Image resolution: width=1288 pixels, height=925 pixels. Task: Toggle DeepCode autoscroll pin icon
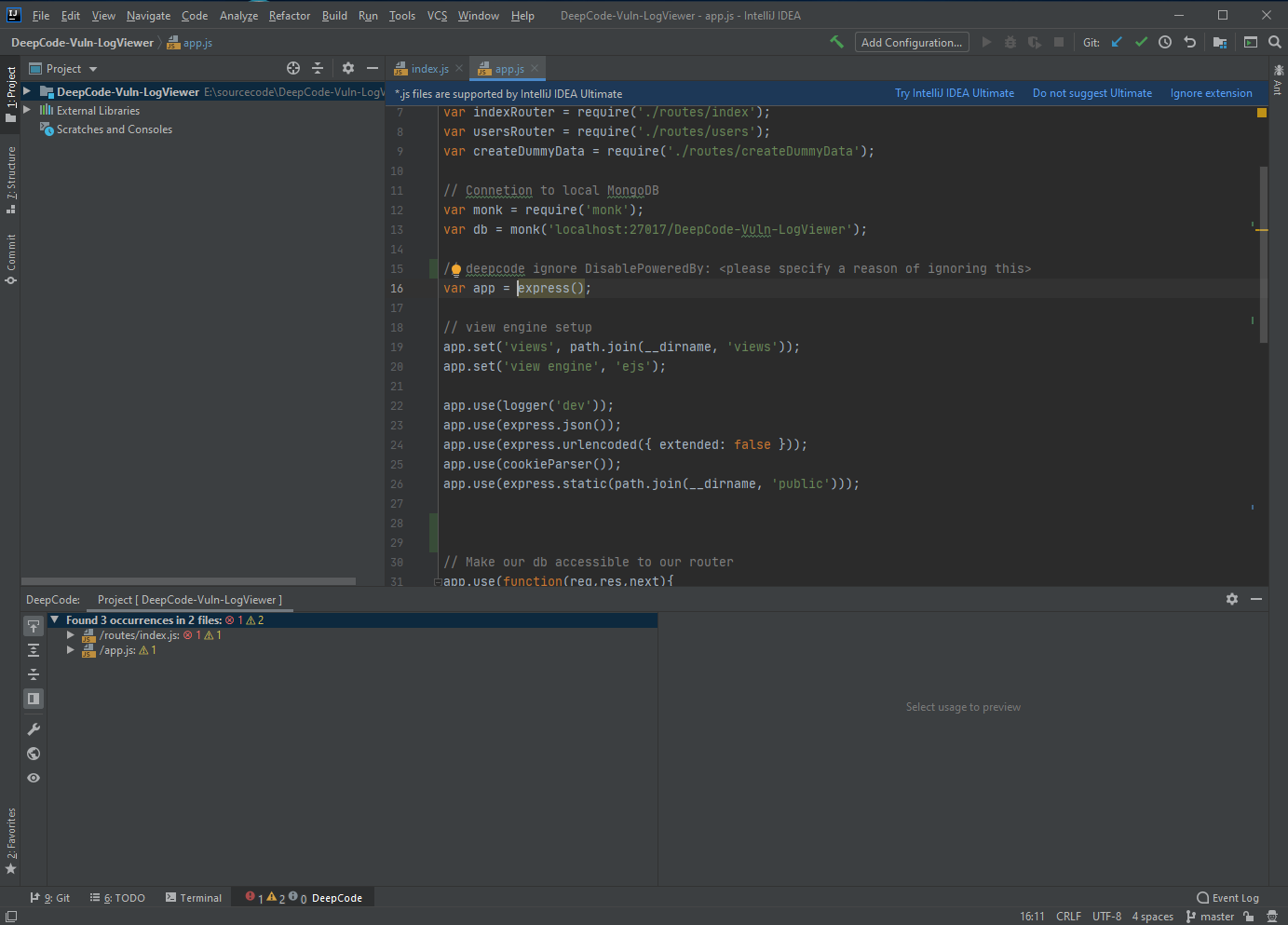[x=34, y=626]
